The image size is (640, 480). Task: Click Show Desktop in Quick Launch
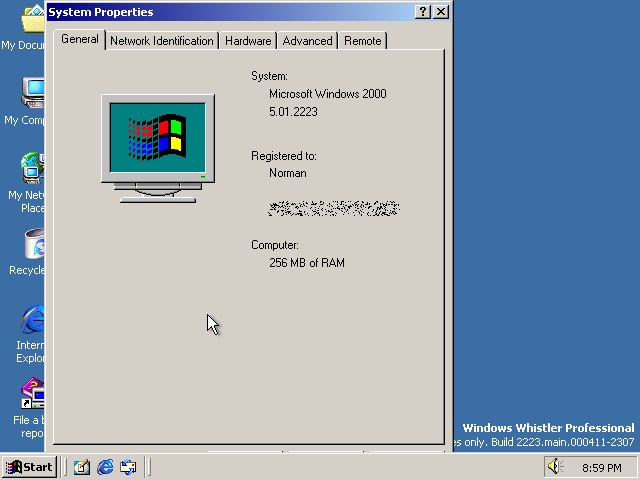[x=81, y=467]
